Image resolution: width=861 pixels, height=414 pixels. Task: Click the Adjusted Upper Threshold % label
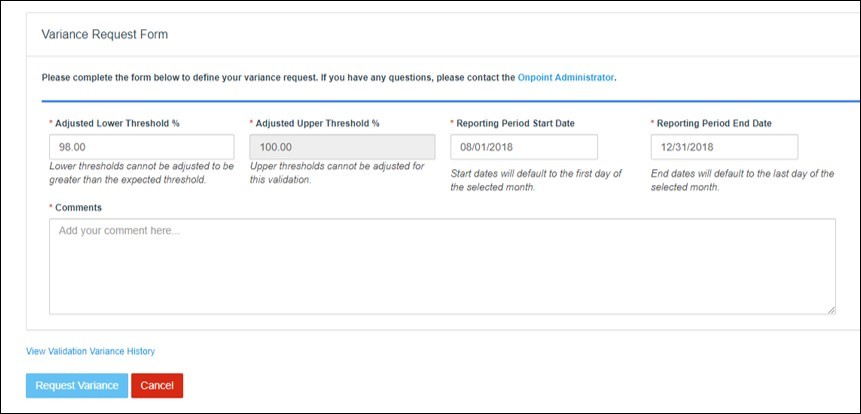point(315,124)
